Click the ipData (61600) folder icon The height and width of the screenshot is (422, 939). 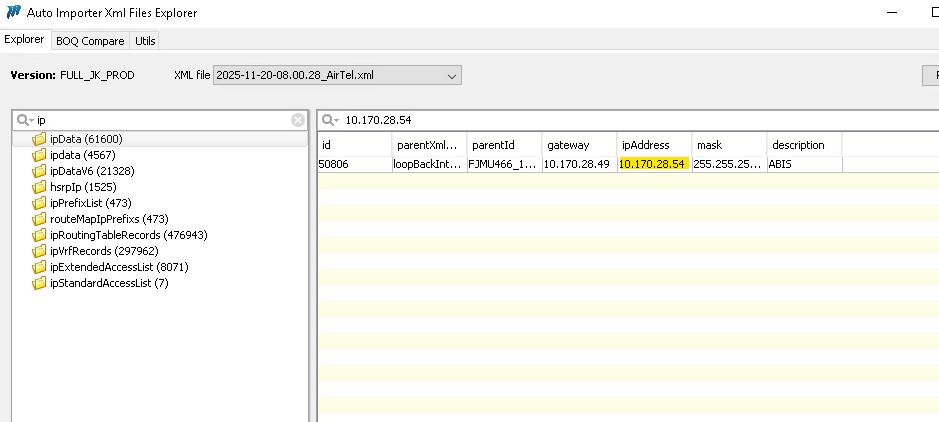(x=40, y=139)
